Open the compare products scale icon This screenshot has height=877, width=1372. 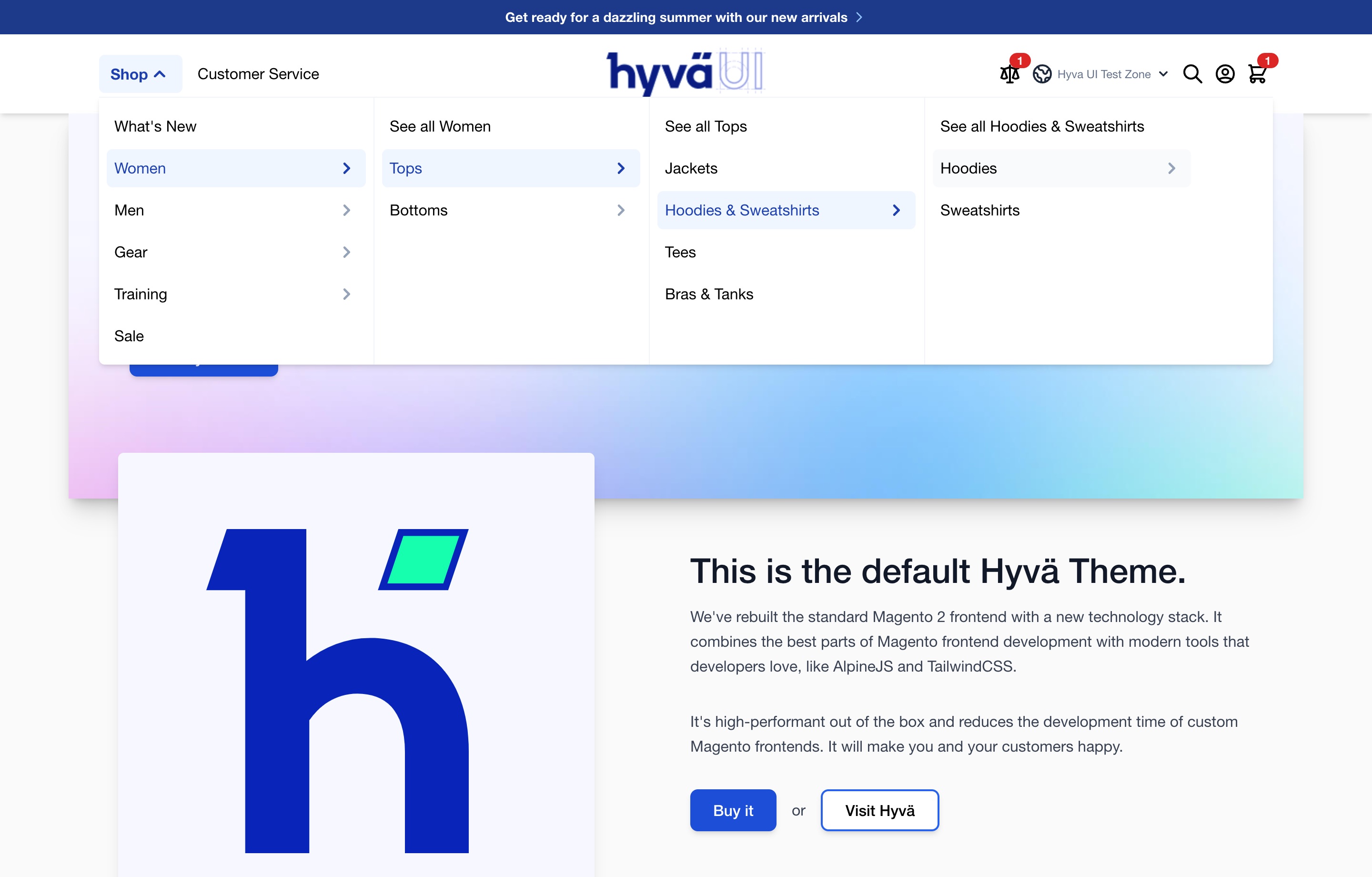click(1009, 74)
